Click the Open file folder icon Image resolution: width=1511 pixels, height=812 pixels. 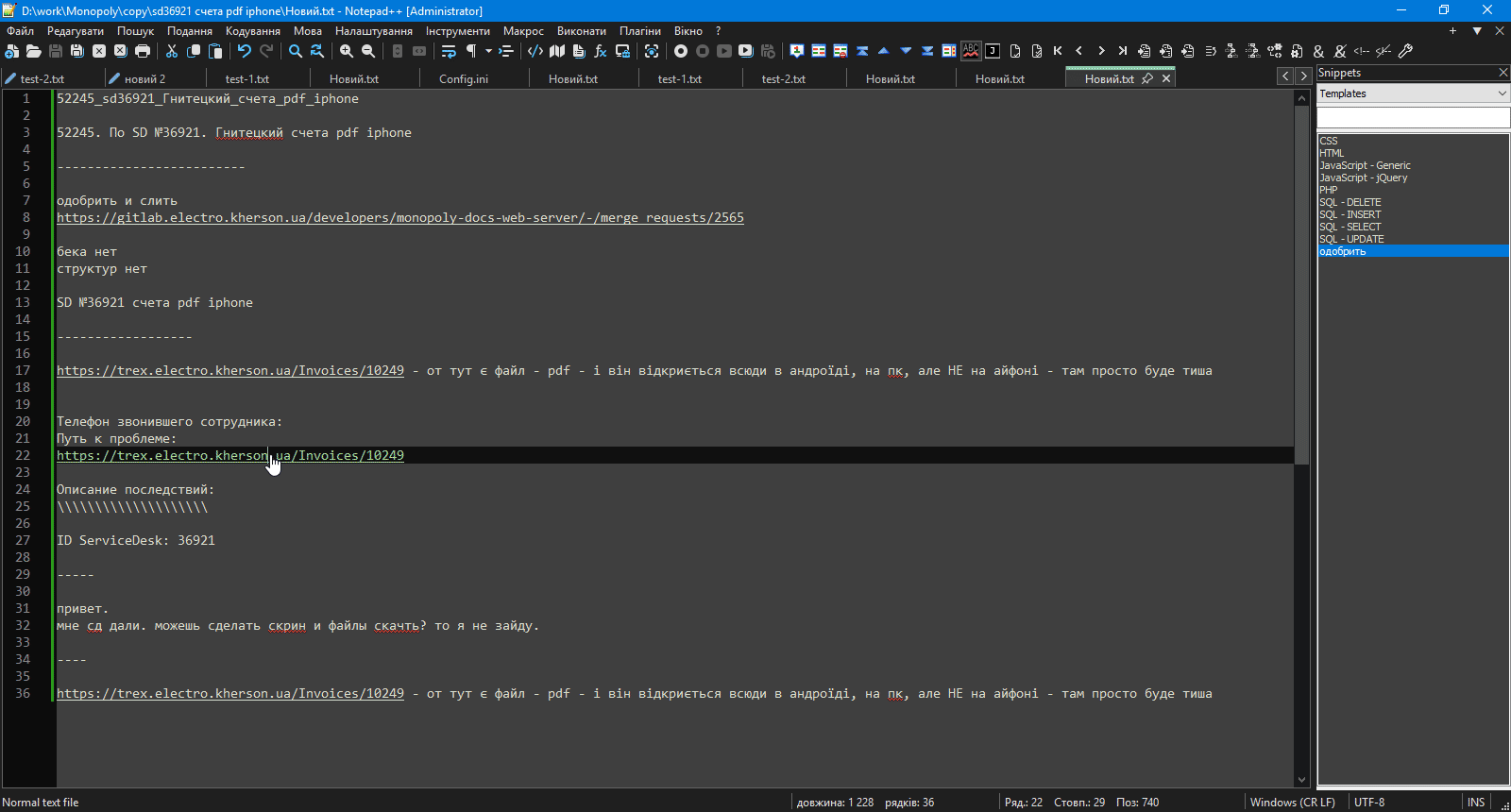[34, 51]
